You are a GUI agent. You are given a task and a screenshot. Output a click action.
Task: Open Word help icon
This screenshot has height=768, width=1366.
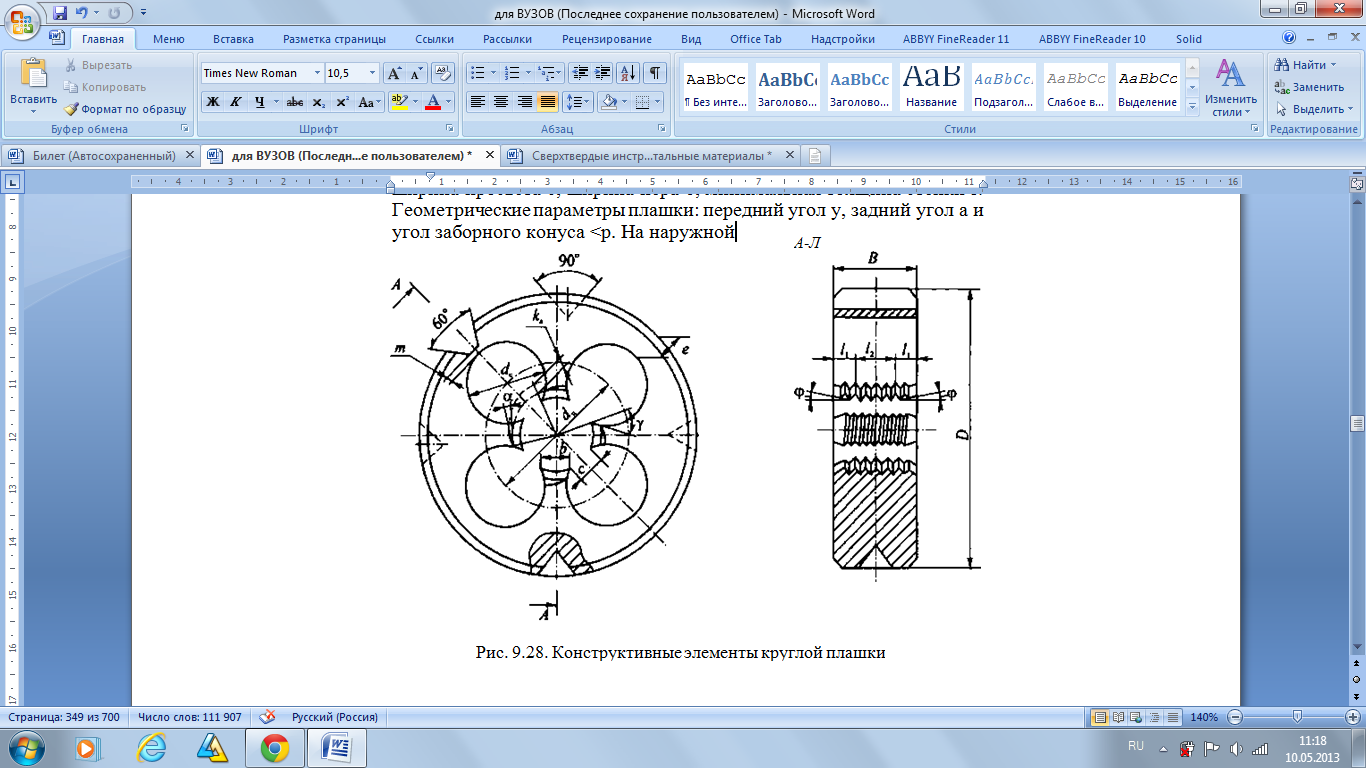[x=1289, y=38]
